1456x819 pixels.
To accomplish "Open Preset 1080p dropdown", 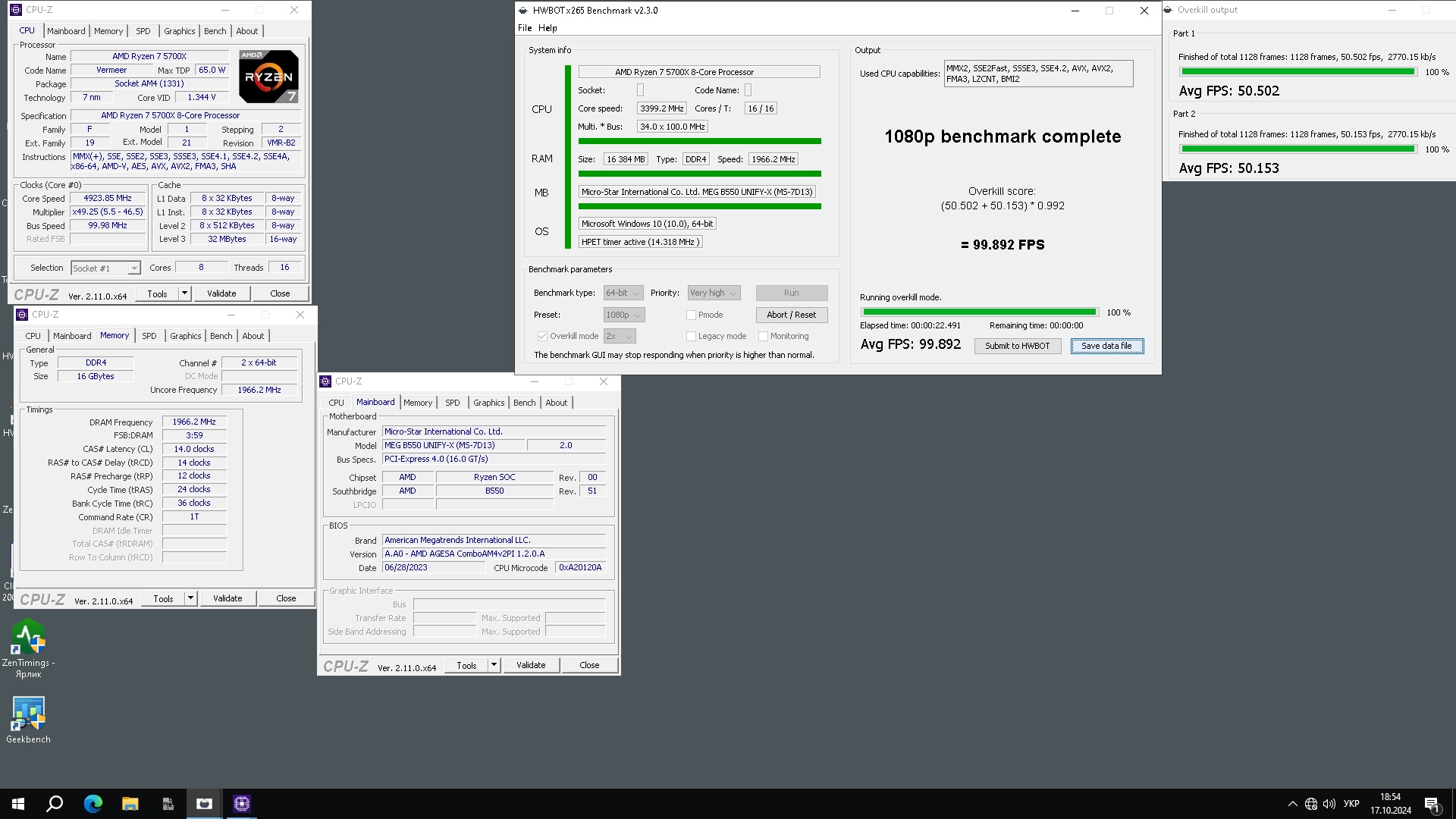I will coord(624,315).
